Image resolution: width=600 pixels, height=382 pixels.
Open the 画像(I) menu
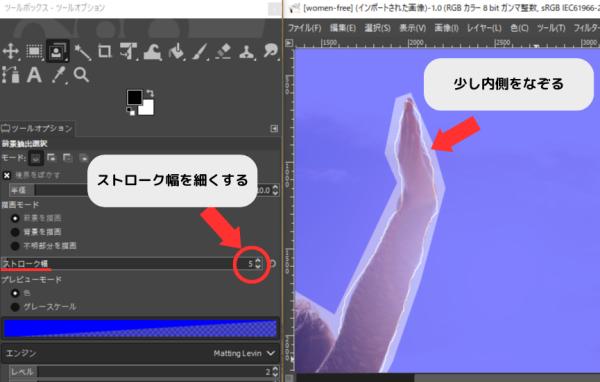coord(446,28)
